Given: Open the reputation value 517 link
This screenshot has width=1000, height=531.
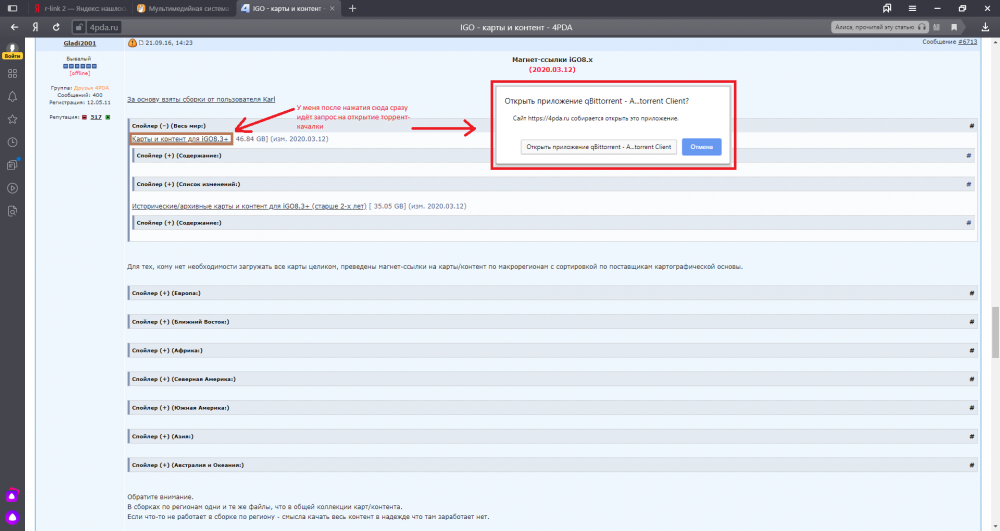Looking at the screenshot, I should coord(96,117).
